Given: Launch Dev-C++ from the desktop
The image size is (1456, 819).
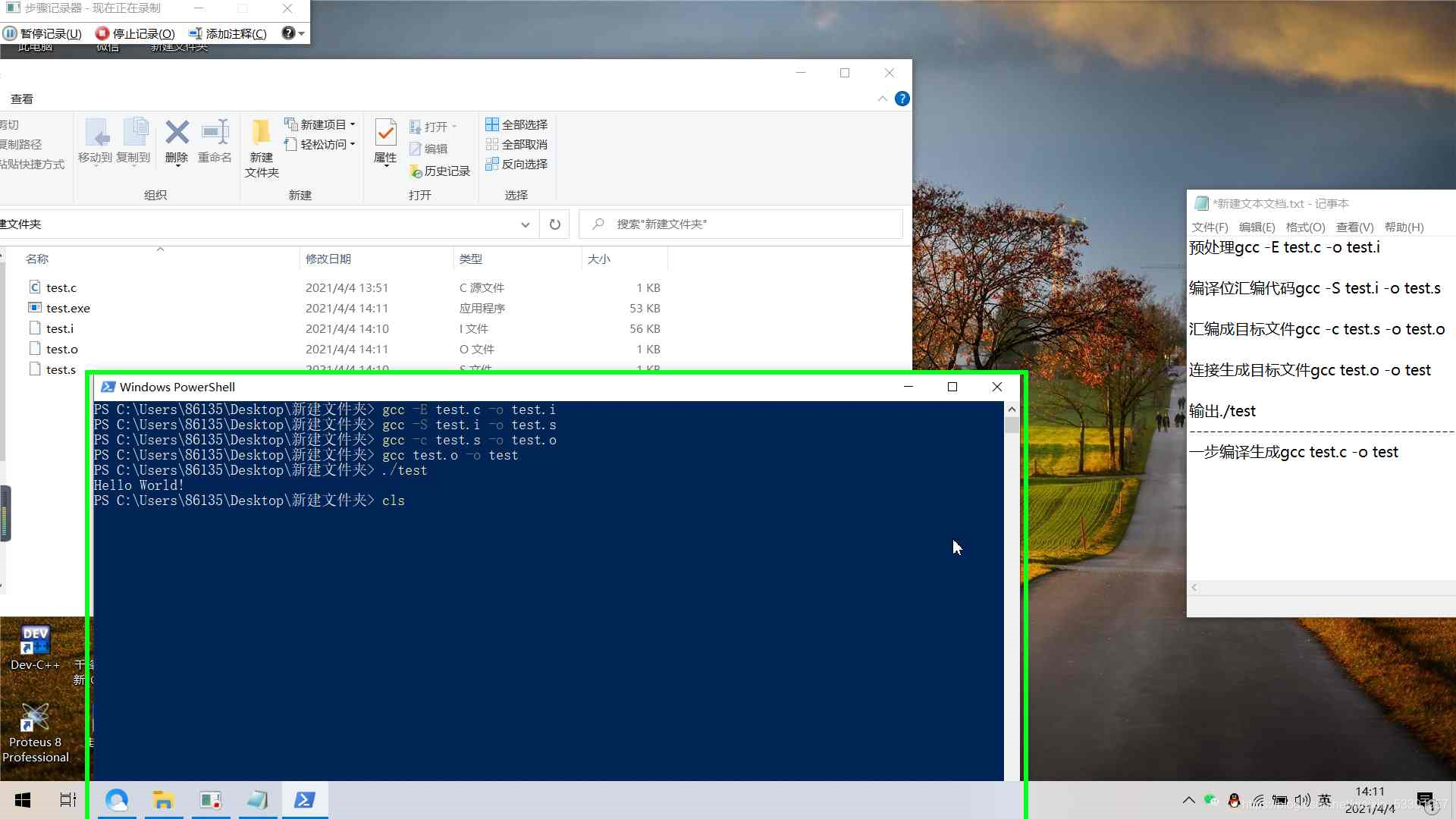Looking at the screenshot, I should [x=35, y=639].
